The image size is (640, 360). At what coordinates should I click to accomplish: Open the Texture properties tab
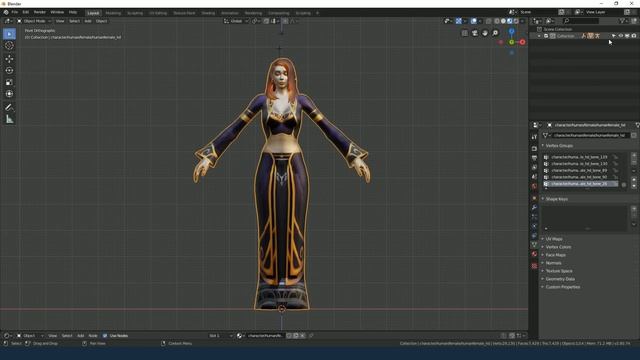pos(534,266)
